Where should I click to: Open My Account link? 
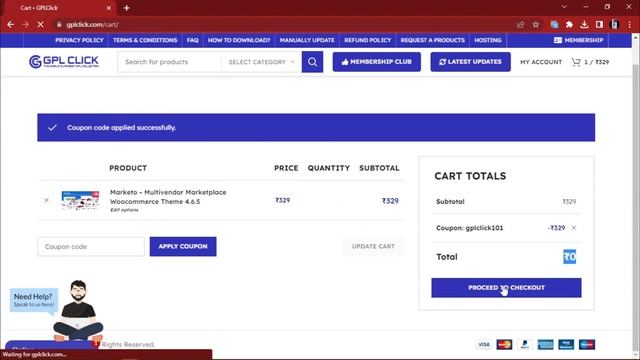541,62
